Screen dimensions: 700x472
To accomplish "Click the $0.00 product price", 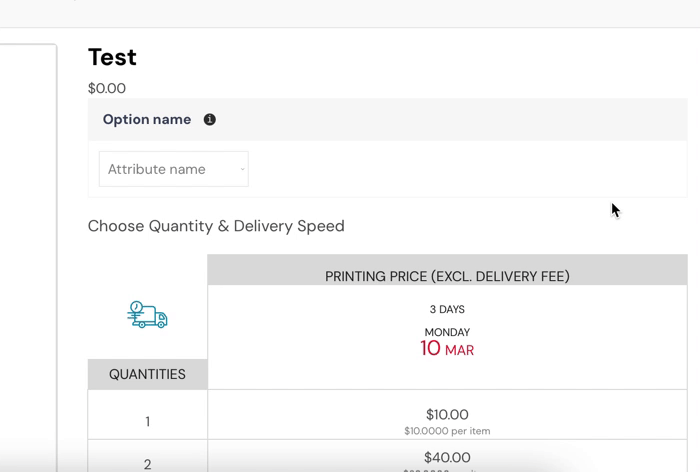I will 107,88.
